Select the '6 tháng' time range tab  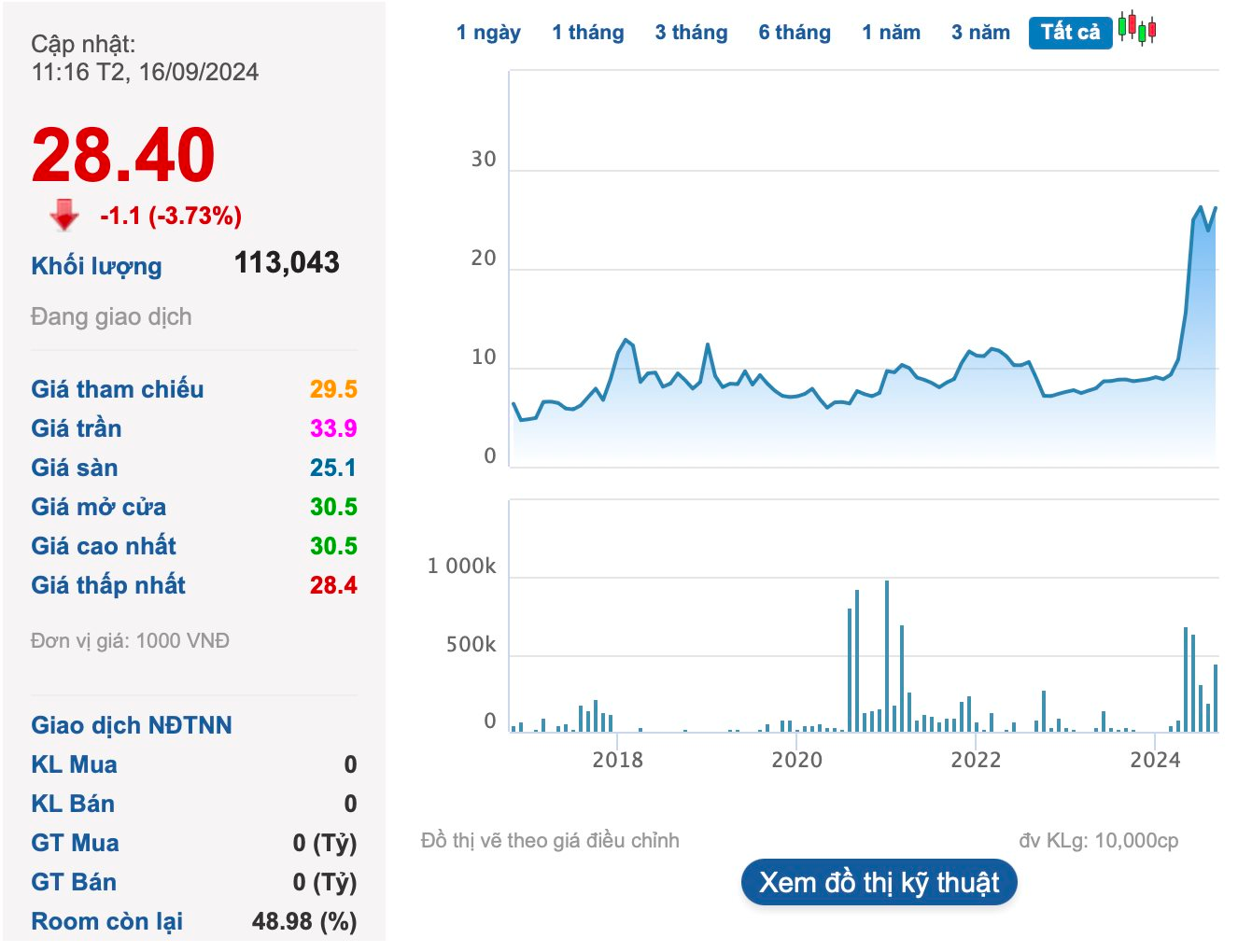[x=795, y=33]
